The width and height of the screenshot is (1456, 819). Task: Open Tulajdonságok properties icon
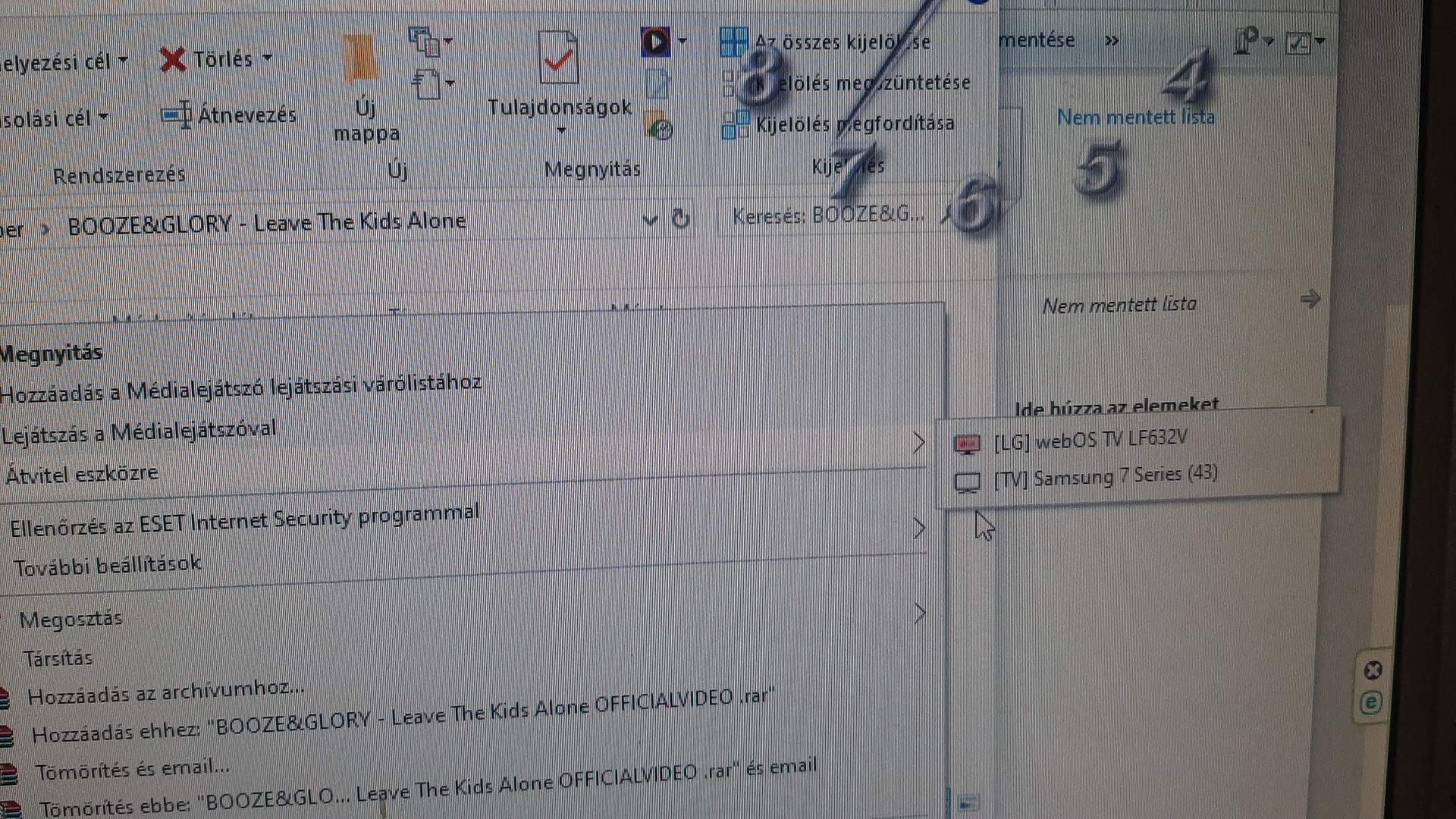pyautogui.click(x=558, y=58)
